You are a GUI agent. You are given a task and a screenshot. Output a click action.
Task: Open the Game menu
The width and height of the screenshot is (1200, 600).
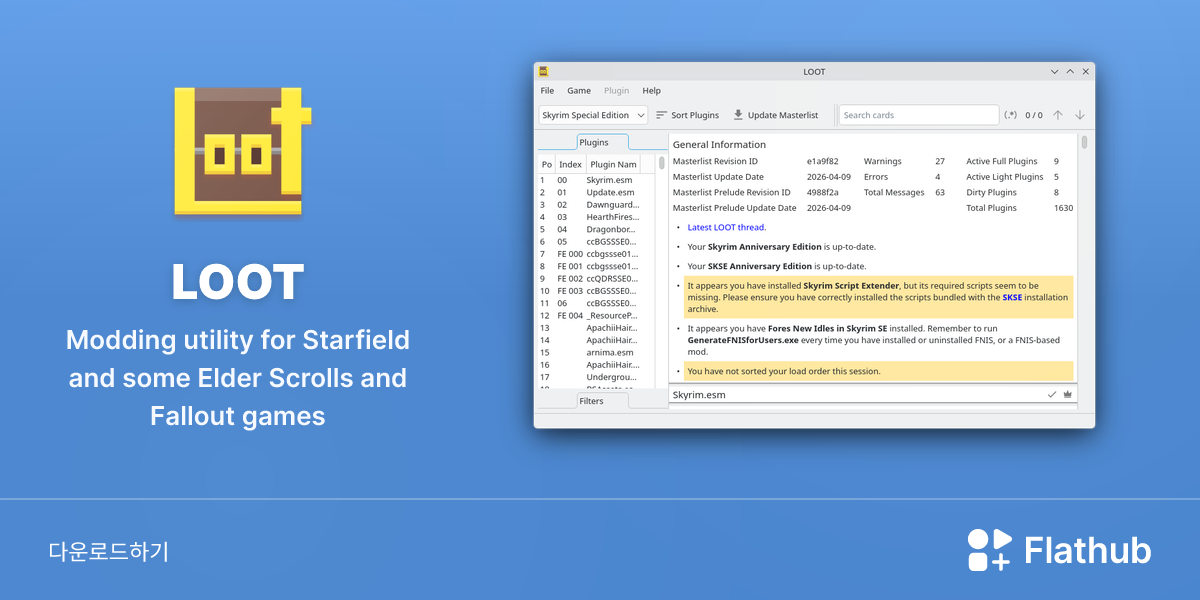click(x=579, y=91)
